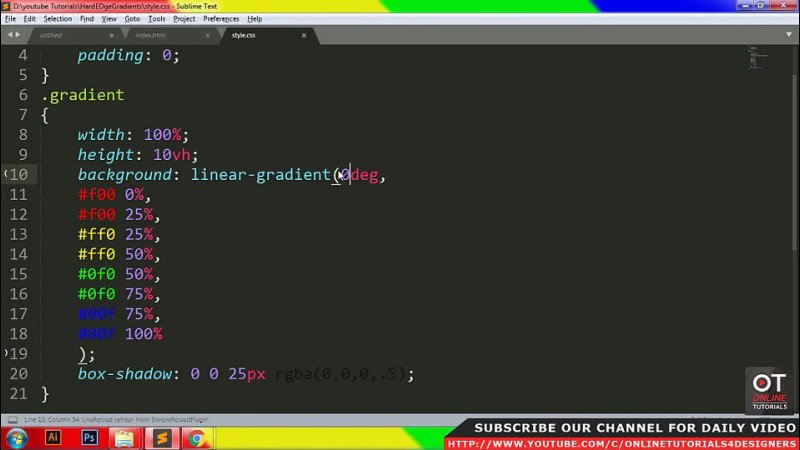Click the height property on line 9
This screenshot has height=450, width=800.
tap(106, 155)
